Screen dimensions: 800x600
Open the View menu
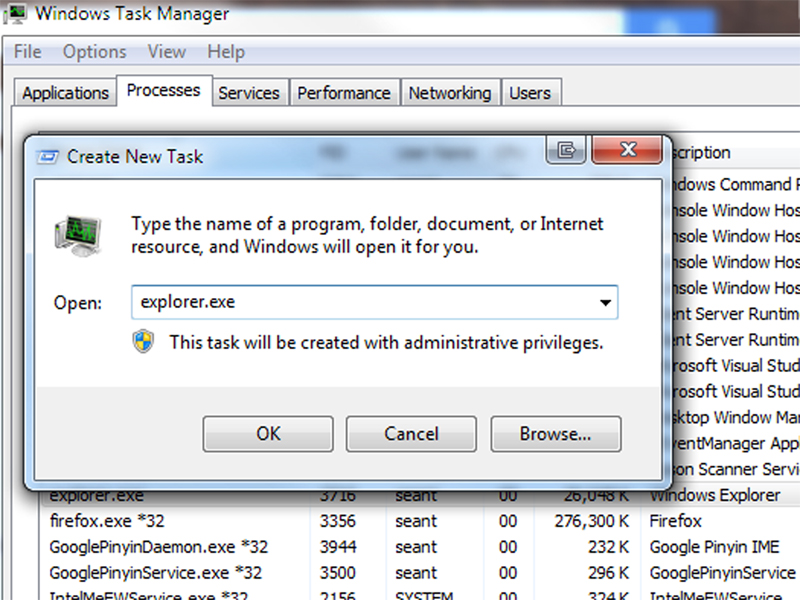click(x=167, y=52)
